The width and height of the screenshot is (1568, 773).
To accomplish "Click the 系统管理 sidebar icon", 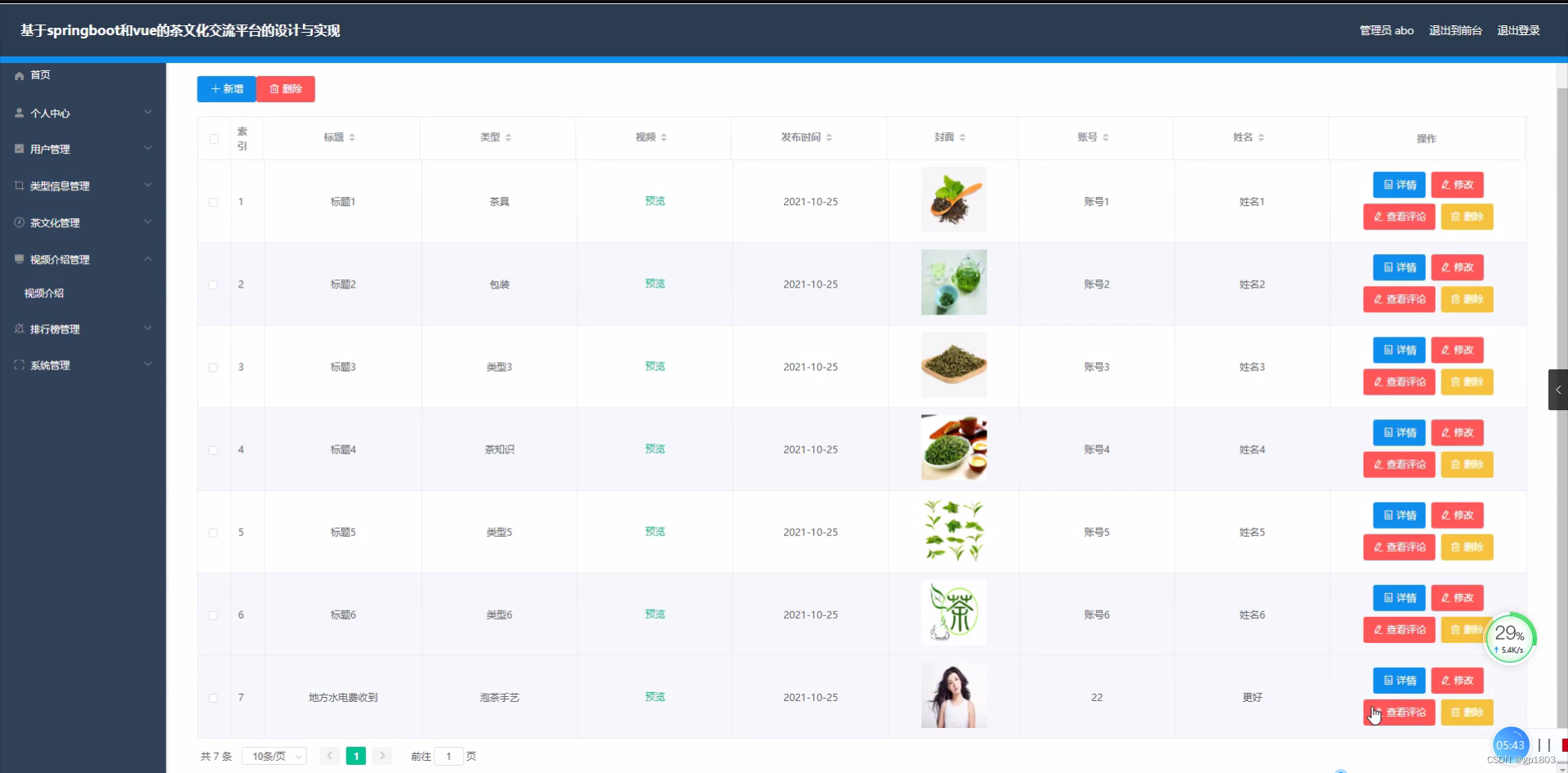I will click(x=18, y=365).
